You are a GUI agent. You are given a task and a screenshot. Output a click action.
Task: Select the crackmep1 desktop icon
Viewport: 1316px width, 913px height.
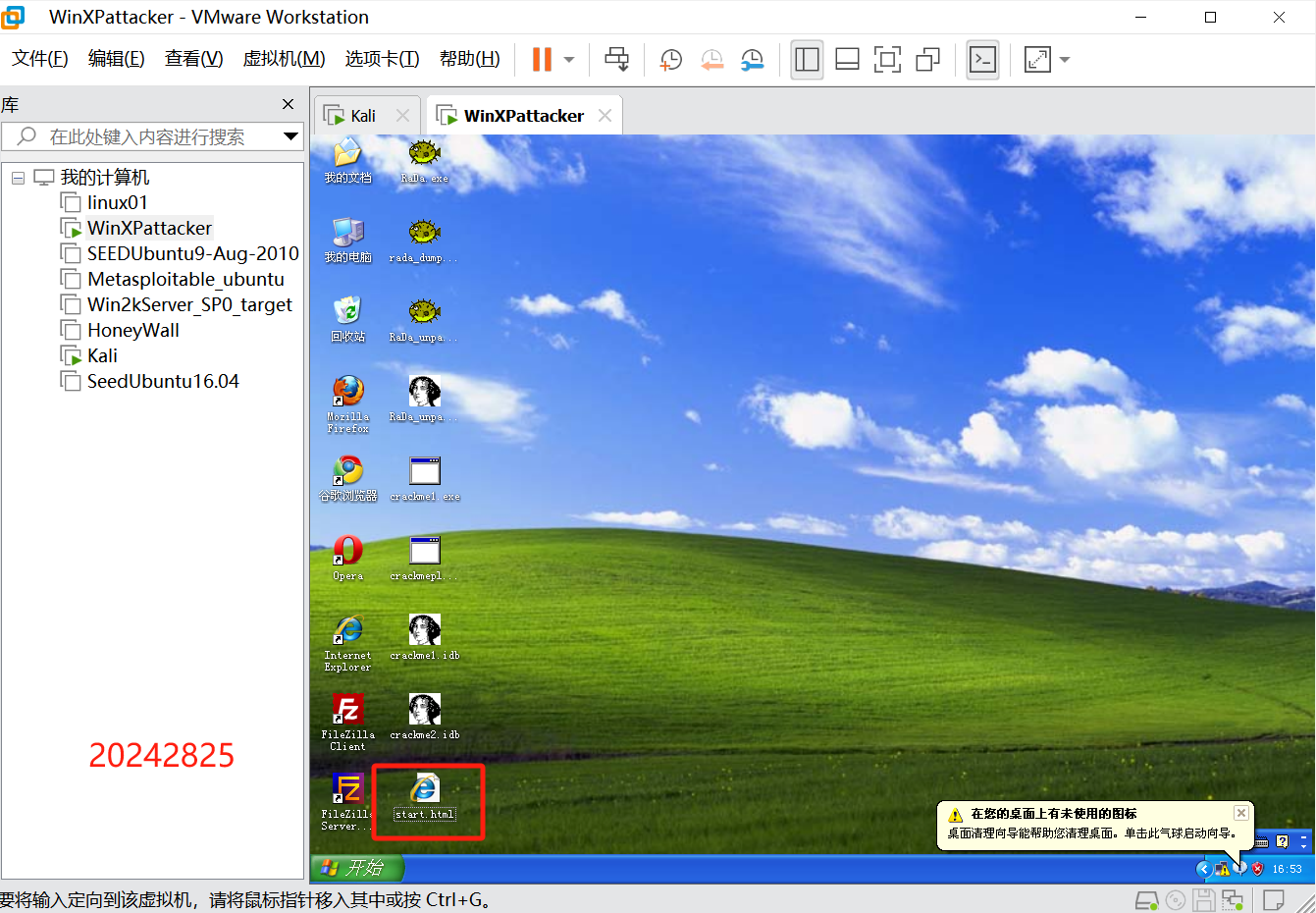[425, 559]
